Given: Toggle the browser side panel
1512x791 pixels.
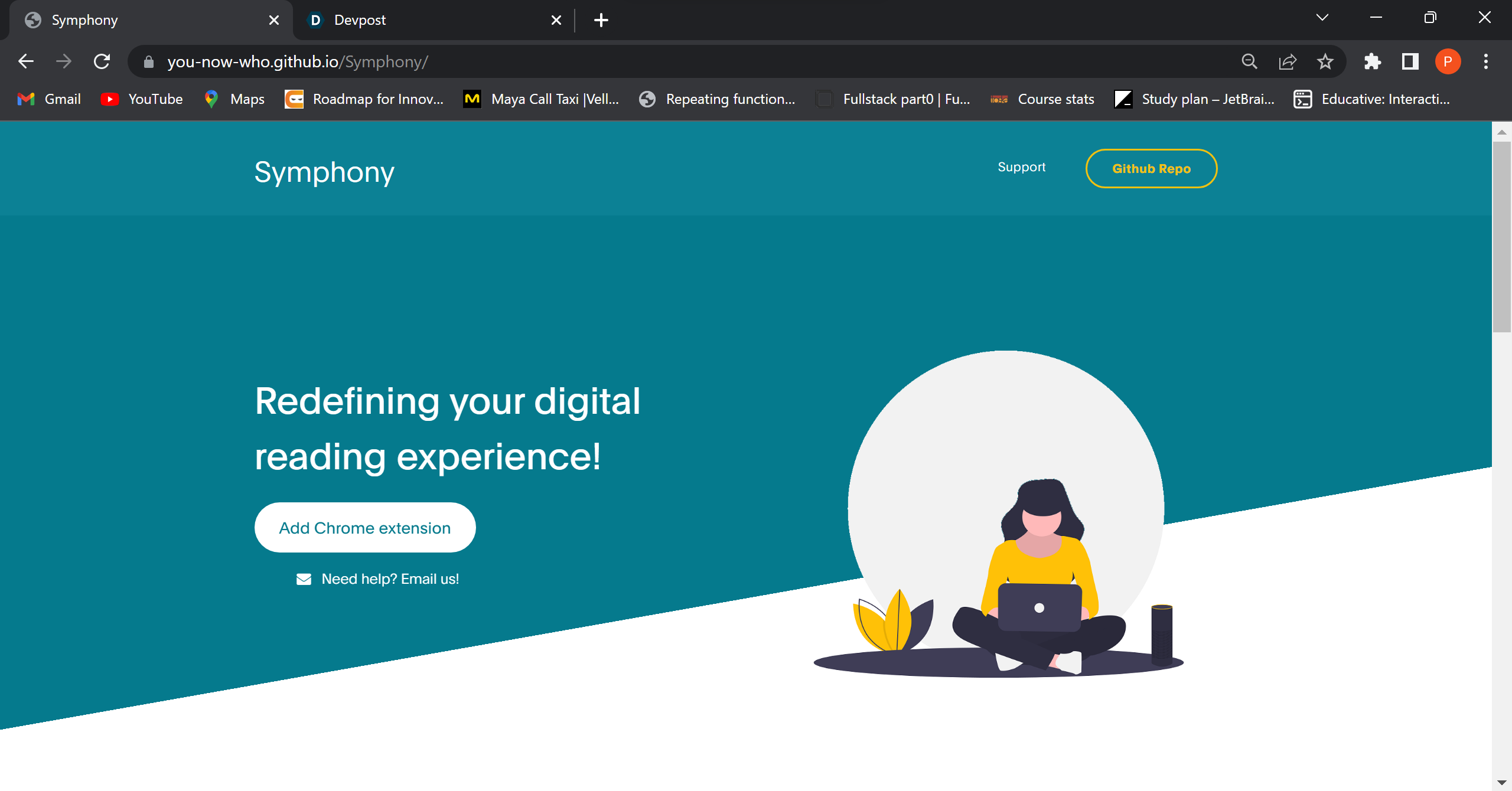Looking at the screenshot, I should click(1410, 61).
